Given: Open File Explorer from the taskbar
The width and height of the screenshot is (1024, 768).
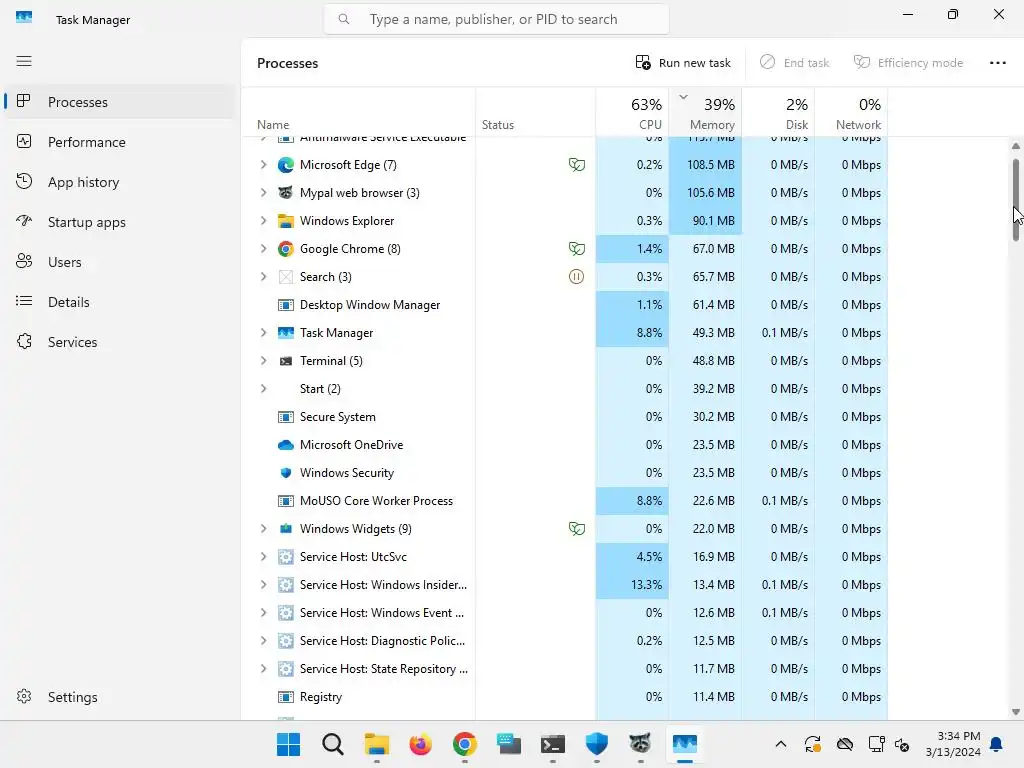Looking at the screenshot, I should (377, 744).
